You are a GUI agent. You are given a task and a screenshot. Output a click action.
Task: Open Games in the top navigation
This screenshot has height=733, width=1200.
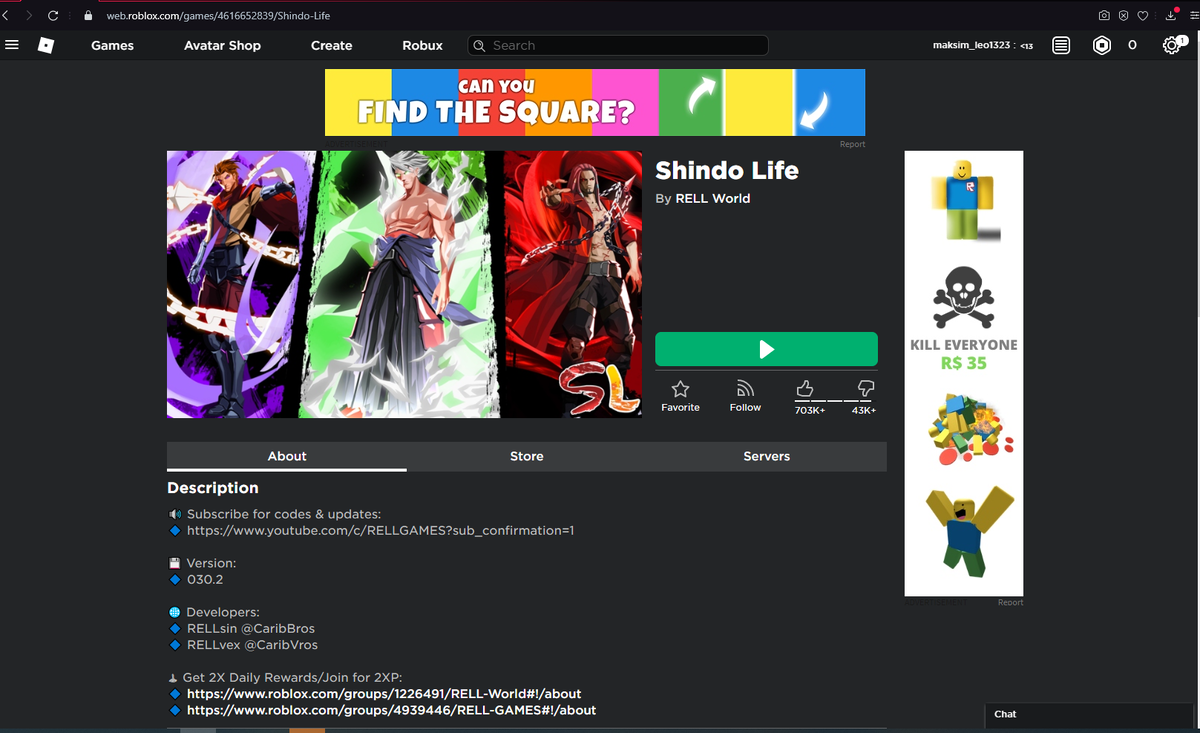point(112,45)
